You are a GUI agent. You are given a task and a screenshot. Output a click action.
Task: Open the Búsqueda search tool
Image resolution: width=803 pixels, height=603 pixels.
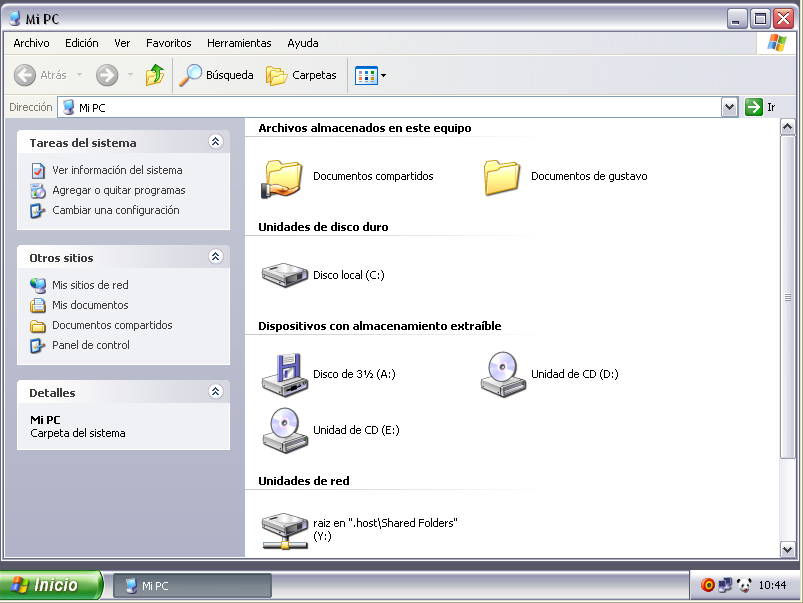(x=216, y=75)
